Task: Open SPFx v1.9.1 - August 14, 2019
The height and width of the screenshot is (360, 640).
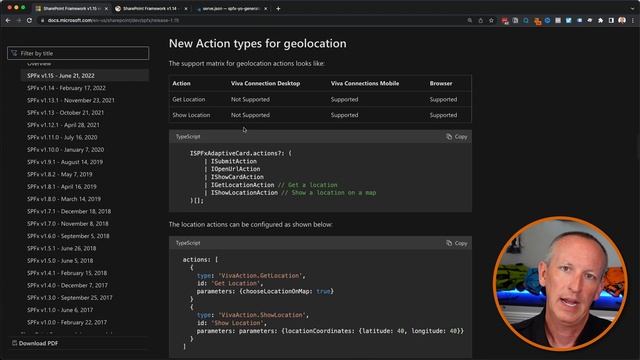Action: tap(65, 162)
